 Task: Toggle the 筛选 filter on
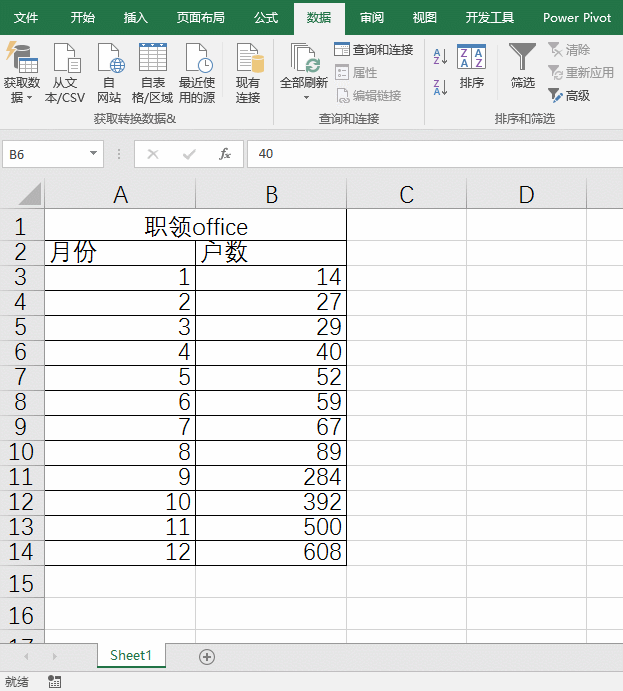coord(522,68)
